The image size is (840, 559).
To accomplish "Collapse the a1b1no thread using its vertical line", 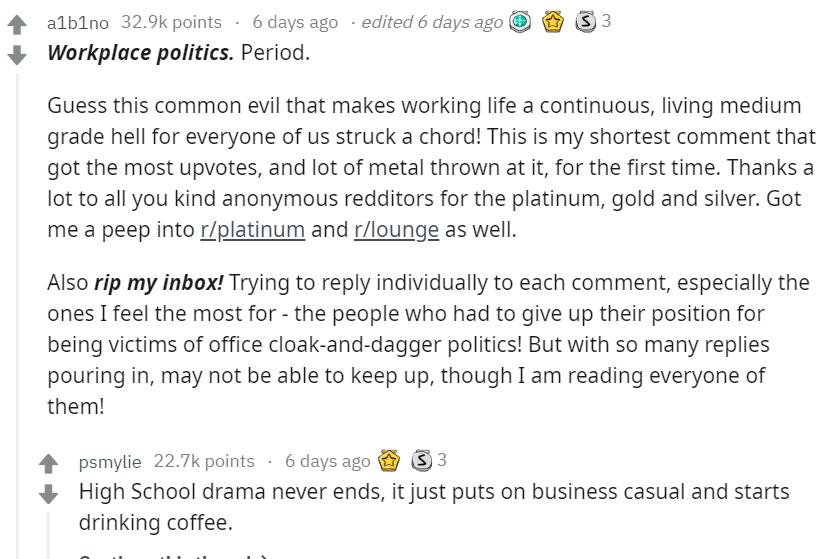I will [x=17, y=316].
